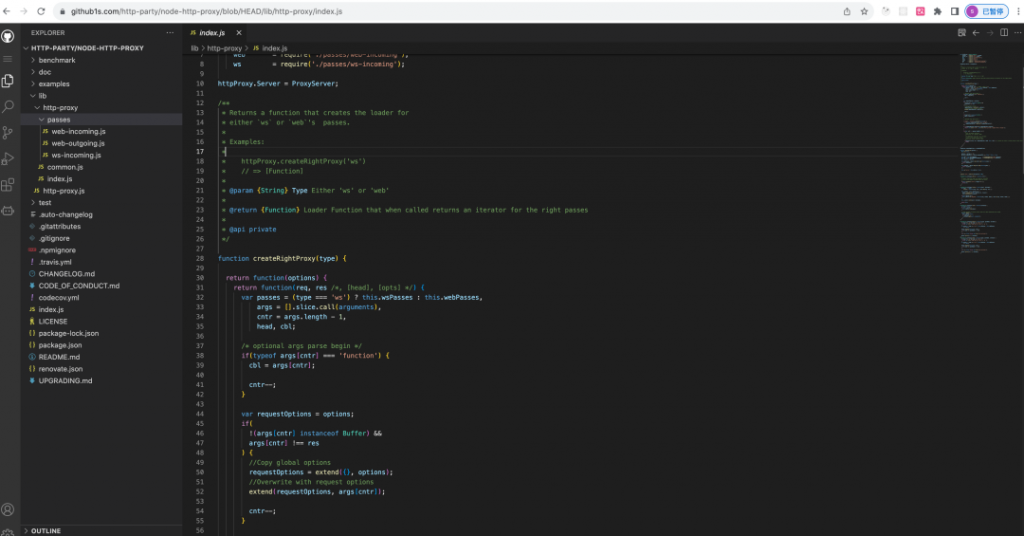Expand the examples folder
1024x536 pixels.
(x=102, y=84)
